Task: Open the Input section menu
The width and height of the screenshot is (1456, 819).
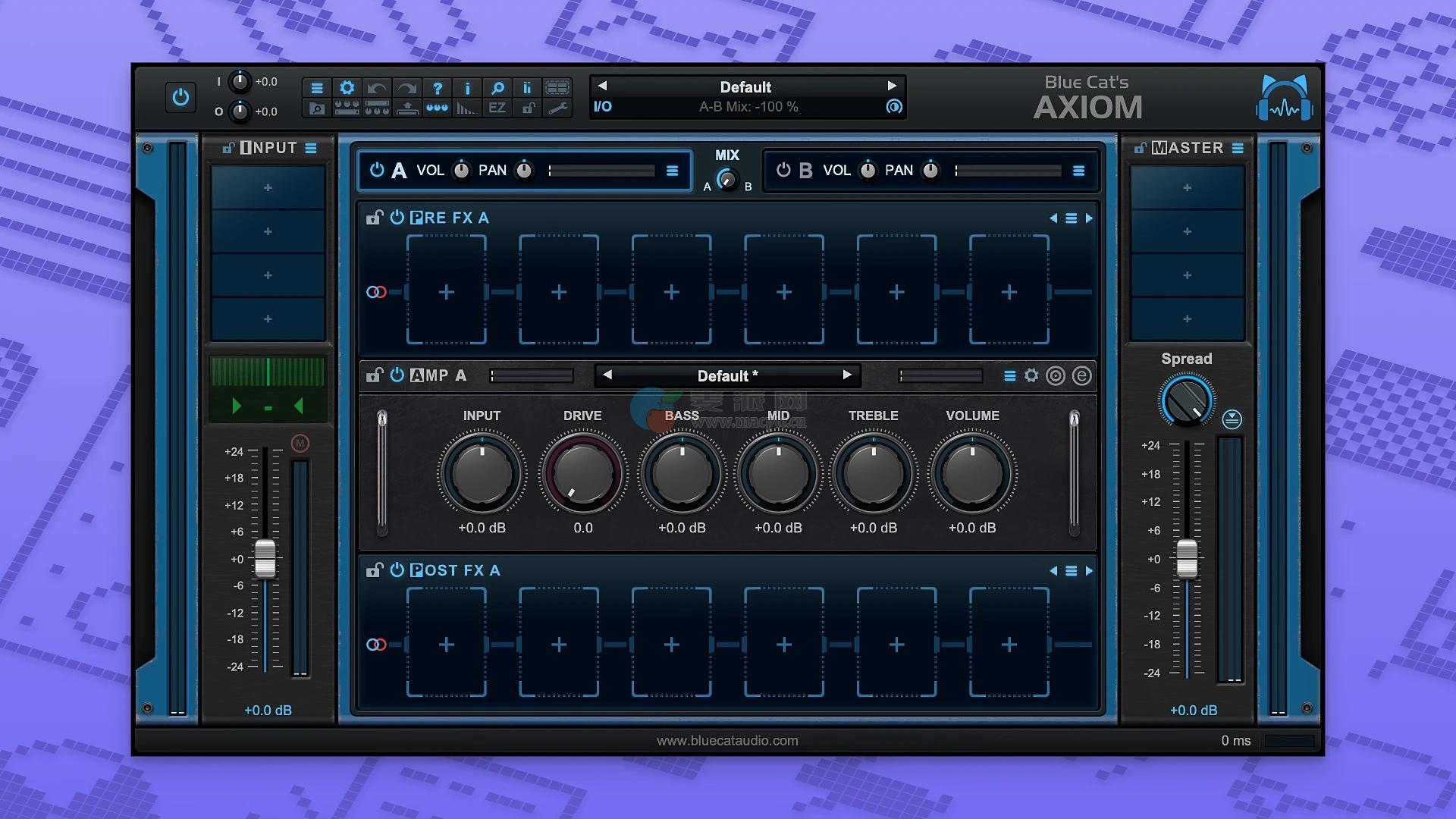Action: click(311, 148)
